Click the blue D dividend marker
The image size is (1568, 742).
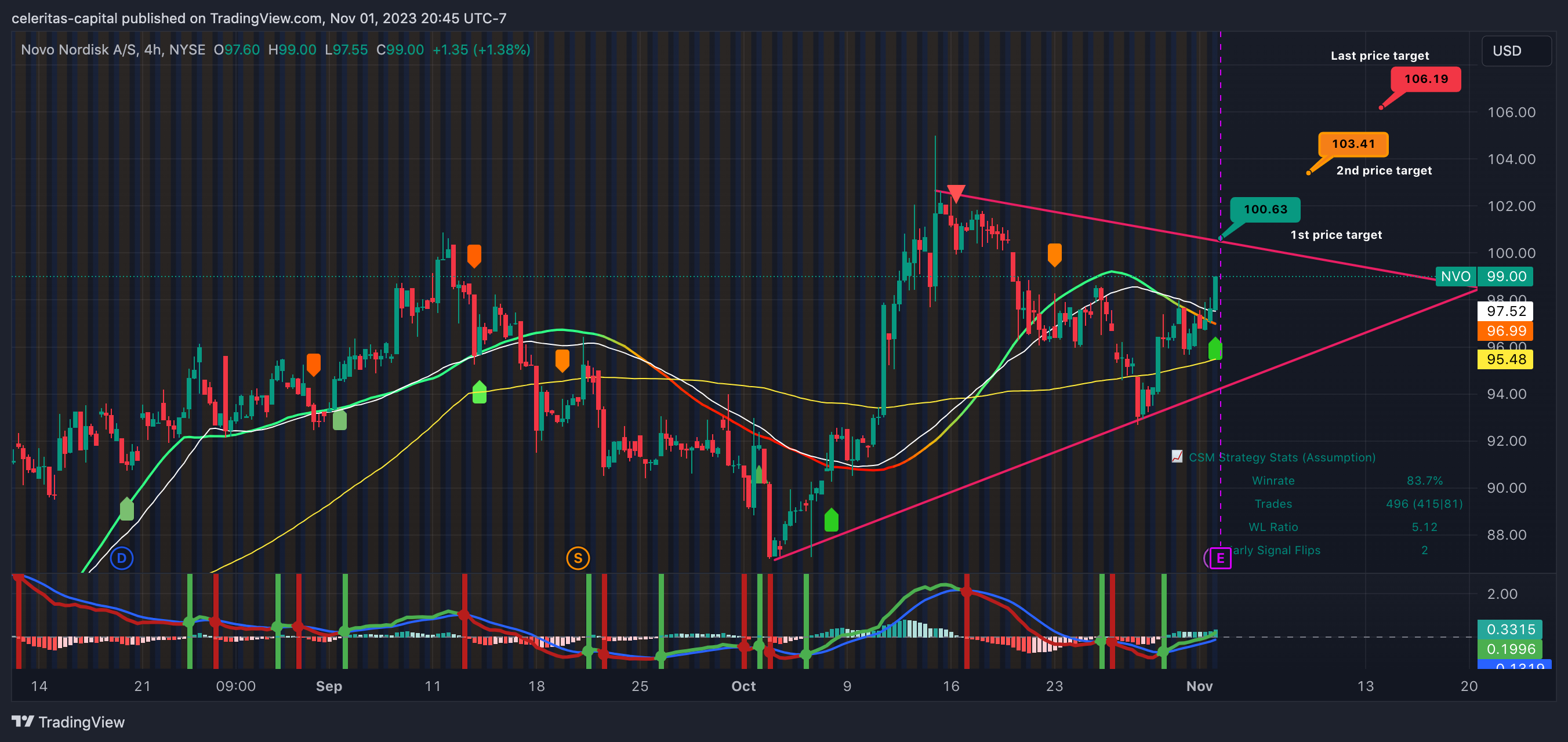122,558
